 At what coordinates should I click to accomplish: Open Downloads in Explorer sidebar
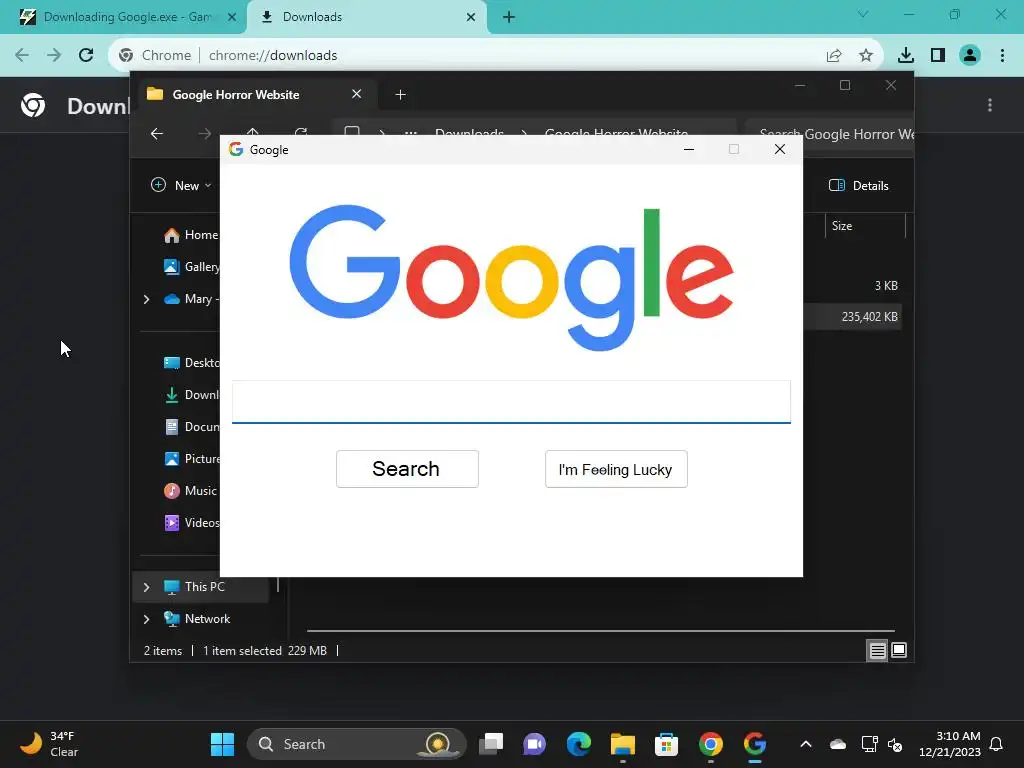191,395
